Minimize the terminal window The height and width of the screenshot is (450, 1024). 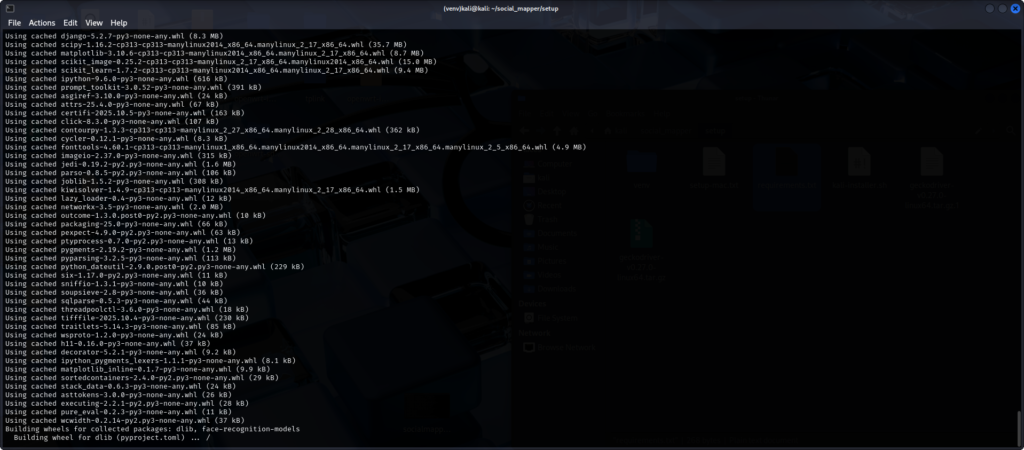tap(988, 7)
